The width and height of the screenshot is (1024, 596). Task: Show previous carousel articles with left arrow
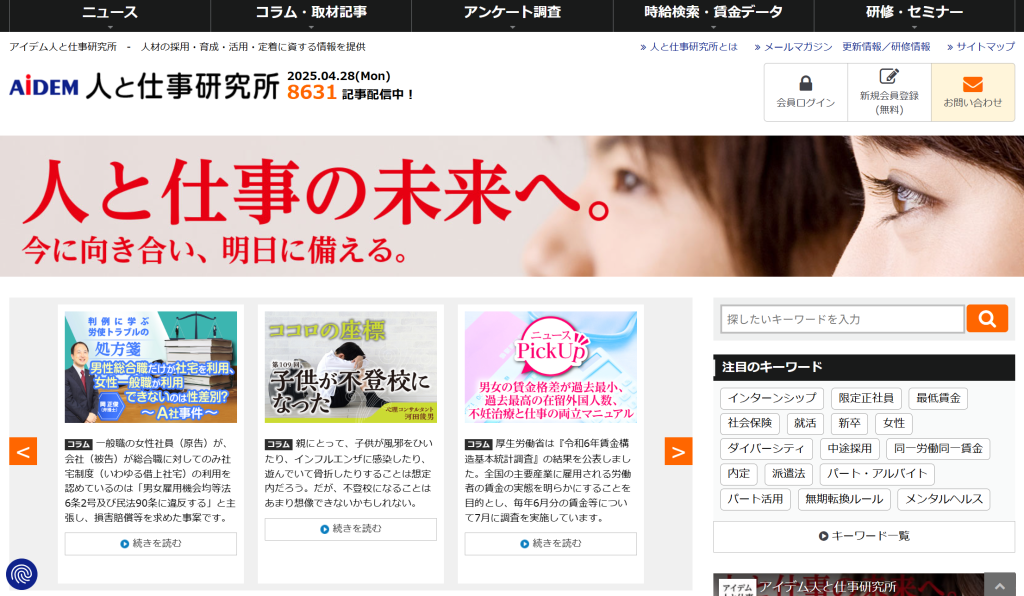(x=23, y=451)
